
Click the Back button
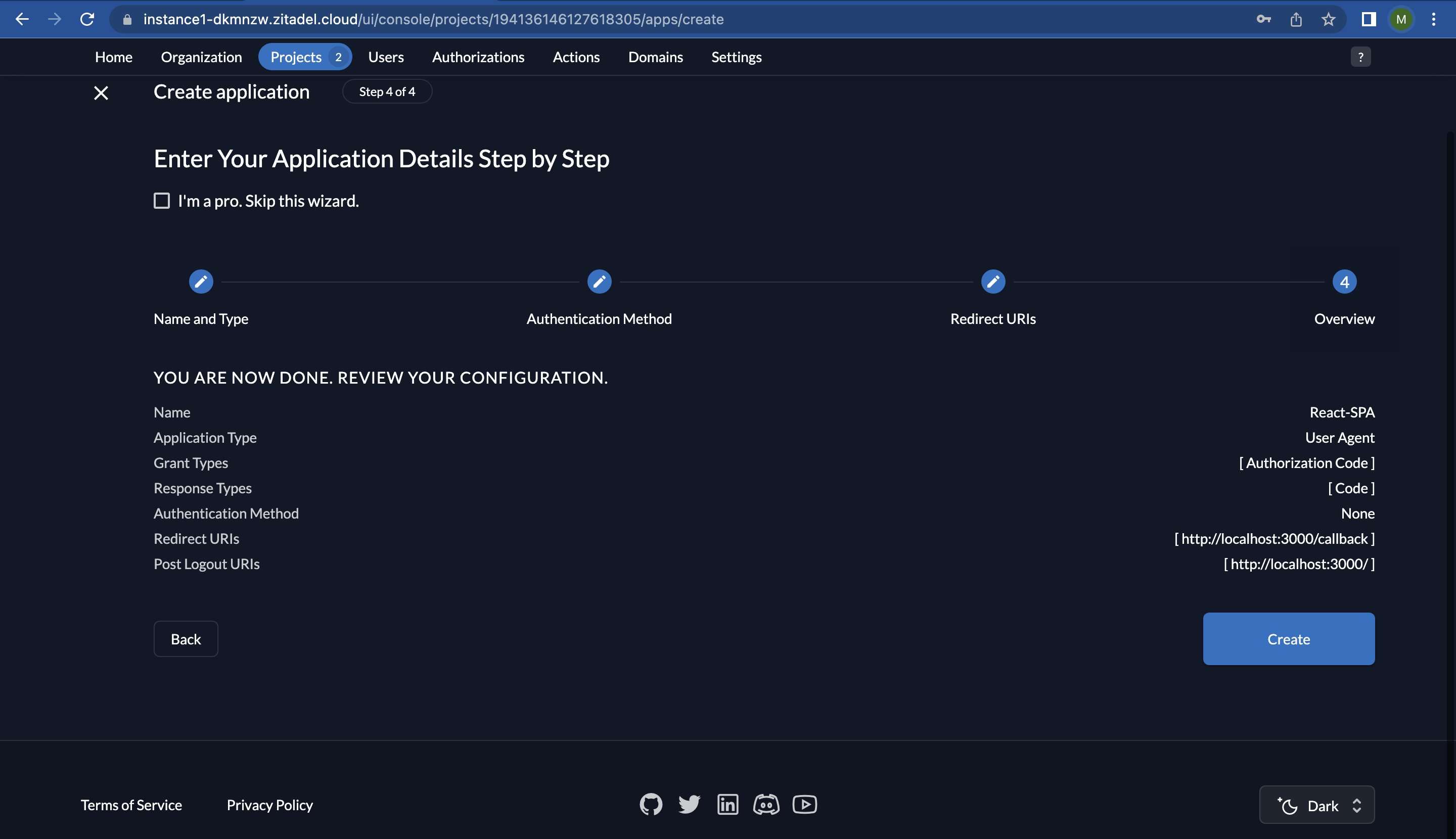coord(186,638)
